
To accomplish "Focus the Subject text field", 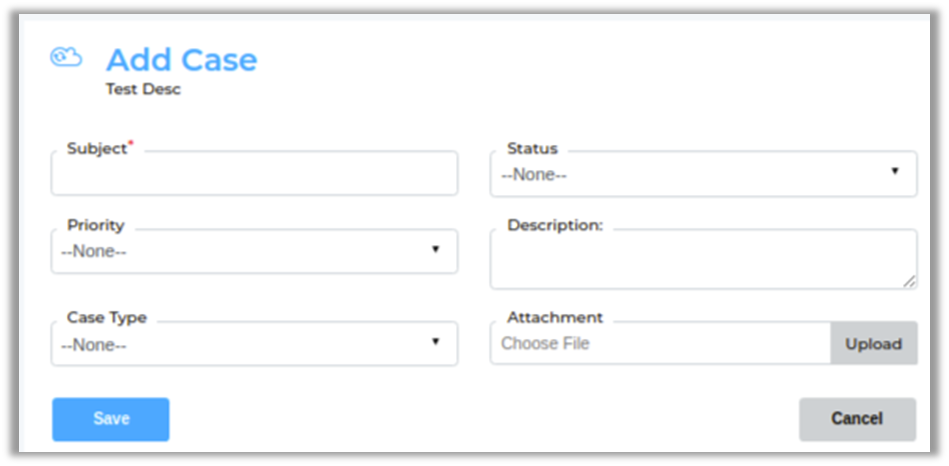I will 254,176.
